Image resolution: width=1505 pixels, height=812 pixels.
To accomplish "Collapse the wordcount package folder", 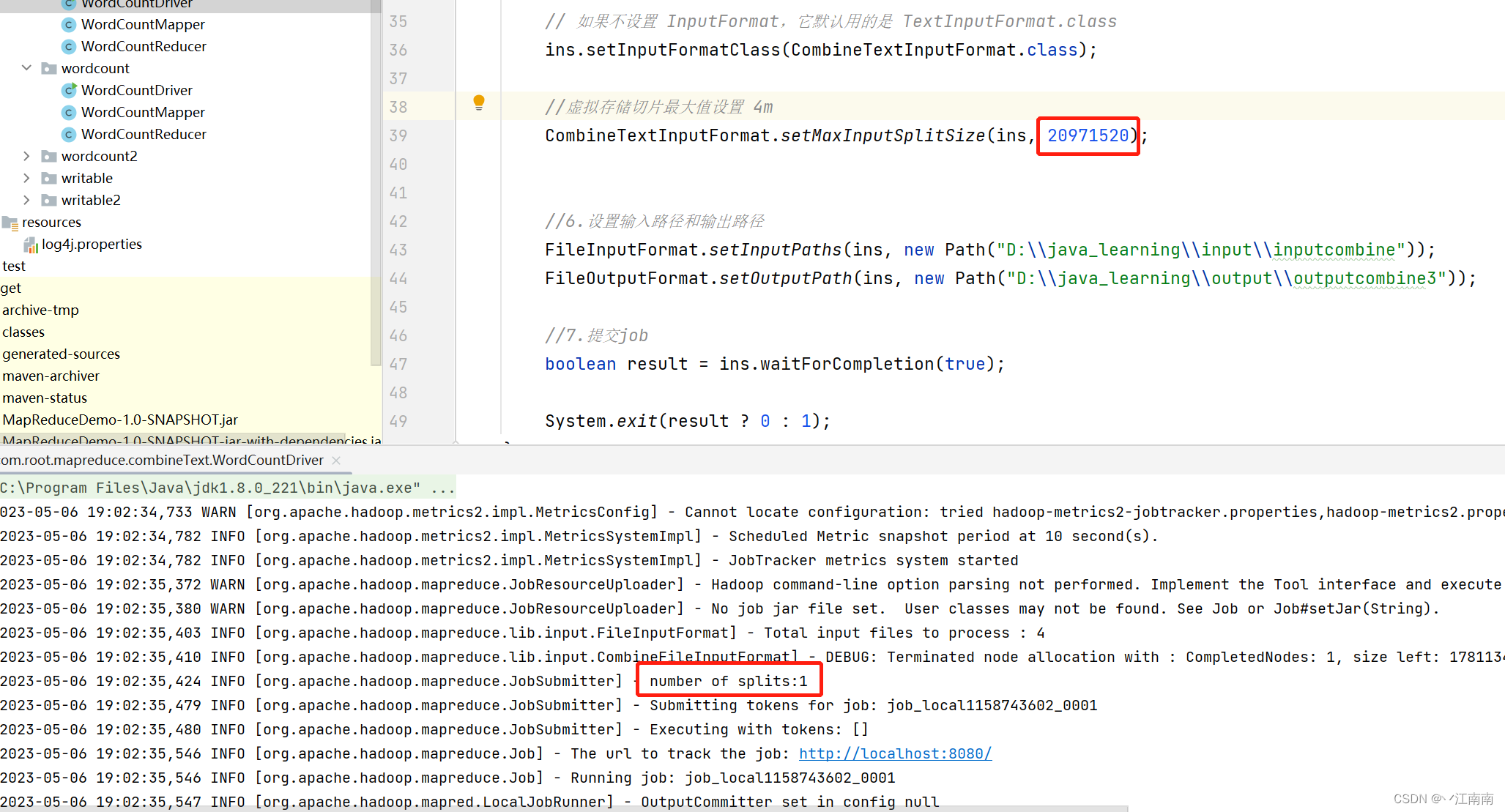I will pos(26,68).
